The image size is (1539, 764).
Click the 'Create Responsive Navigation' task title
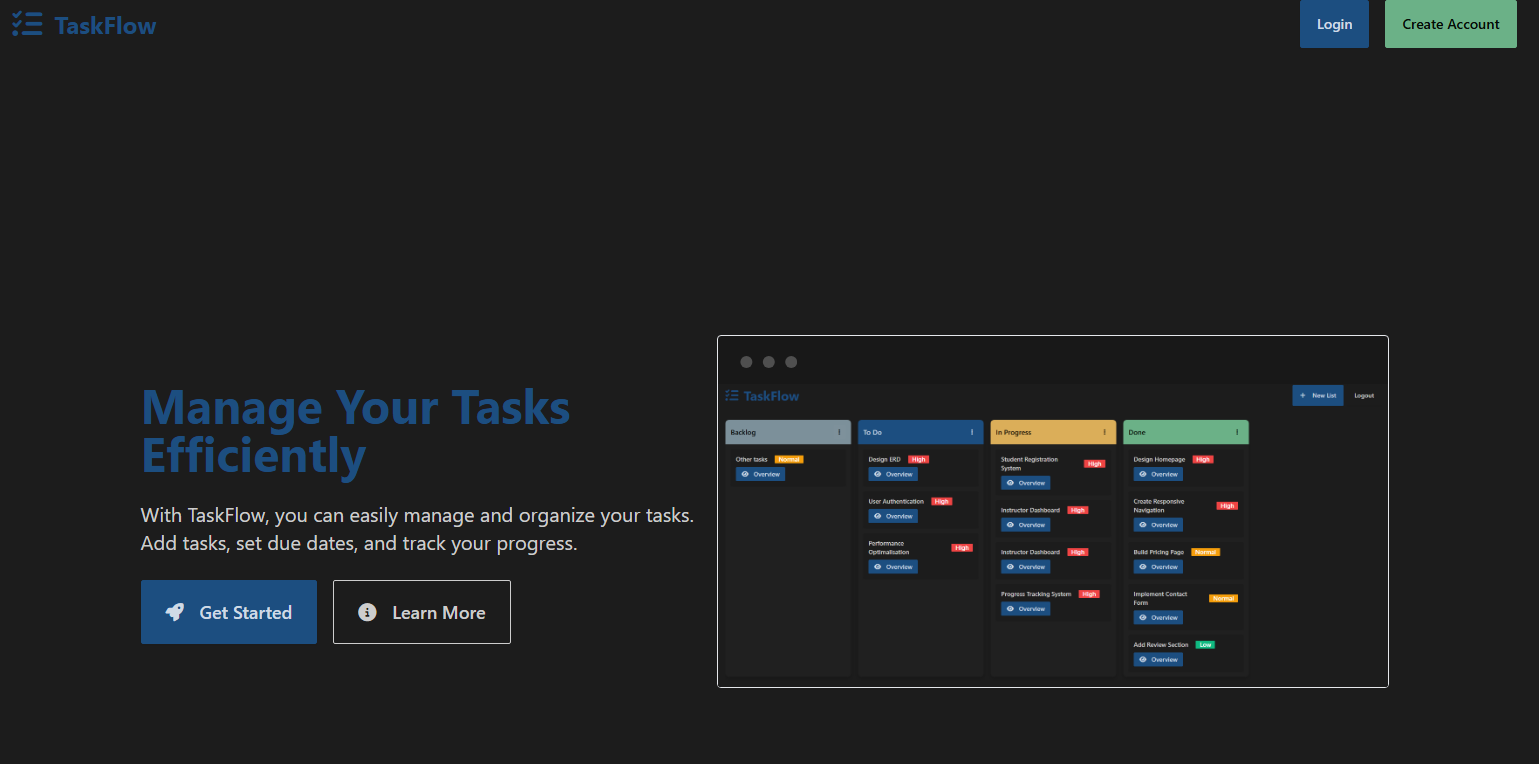(1159, 505)
